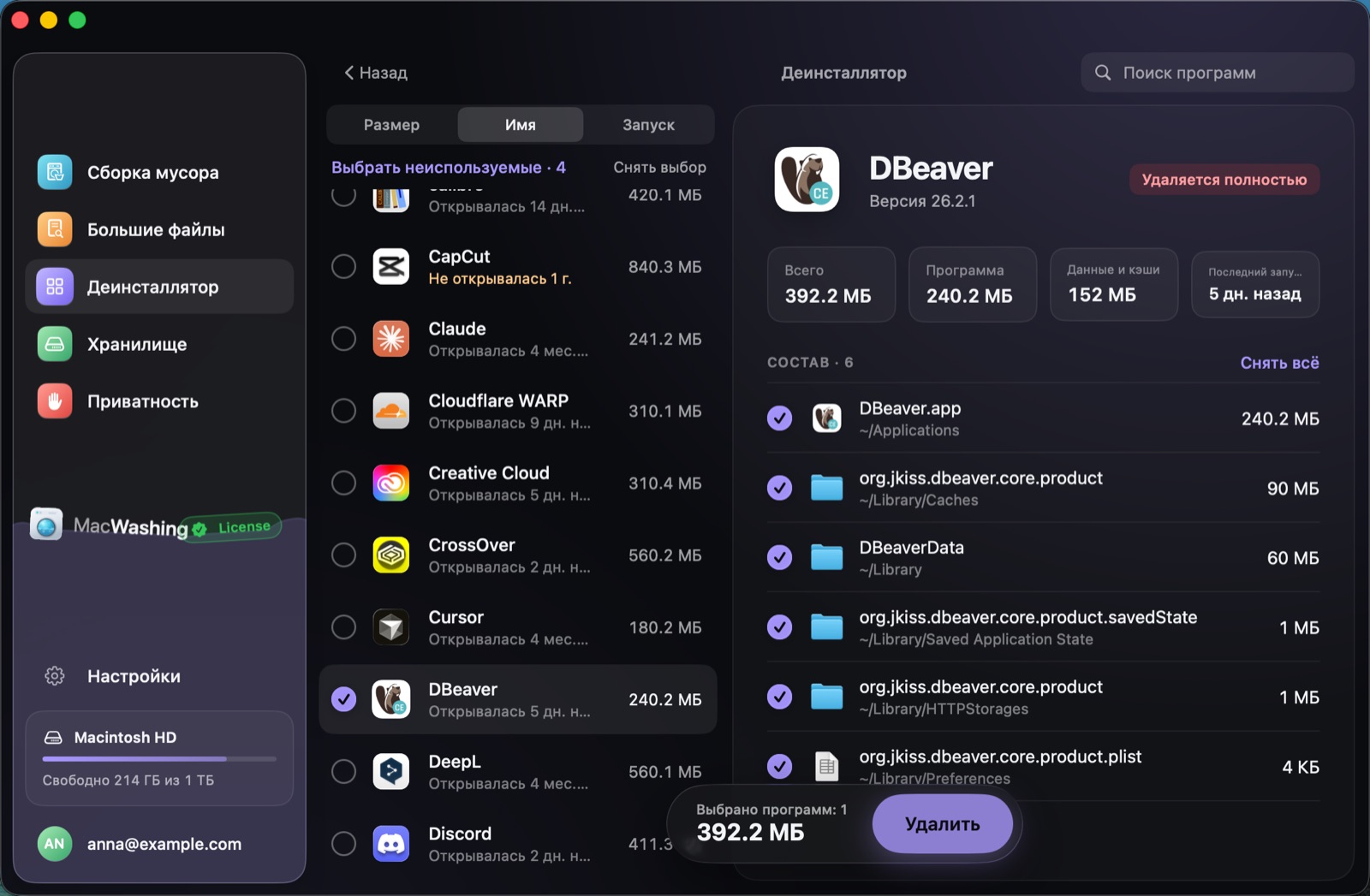The image size is (1370, 896).
Task: Switch to the Запуск sort tab
Action: click(648, 125)
